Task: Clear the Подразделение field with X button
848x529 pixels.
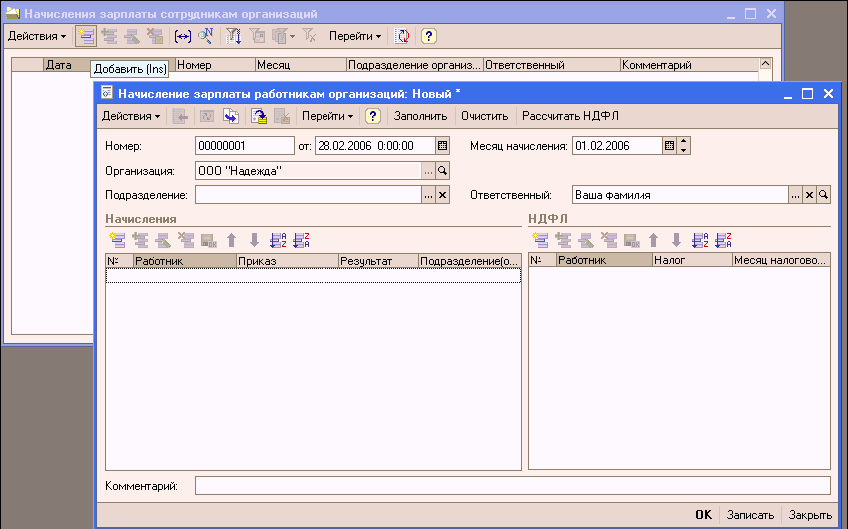Action: [443, 195]
